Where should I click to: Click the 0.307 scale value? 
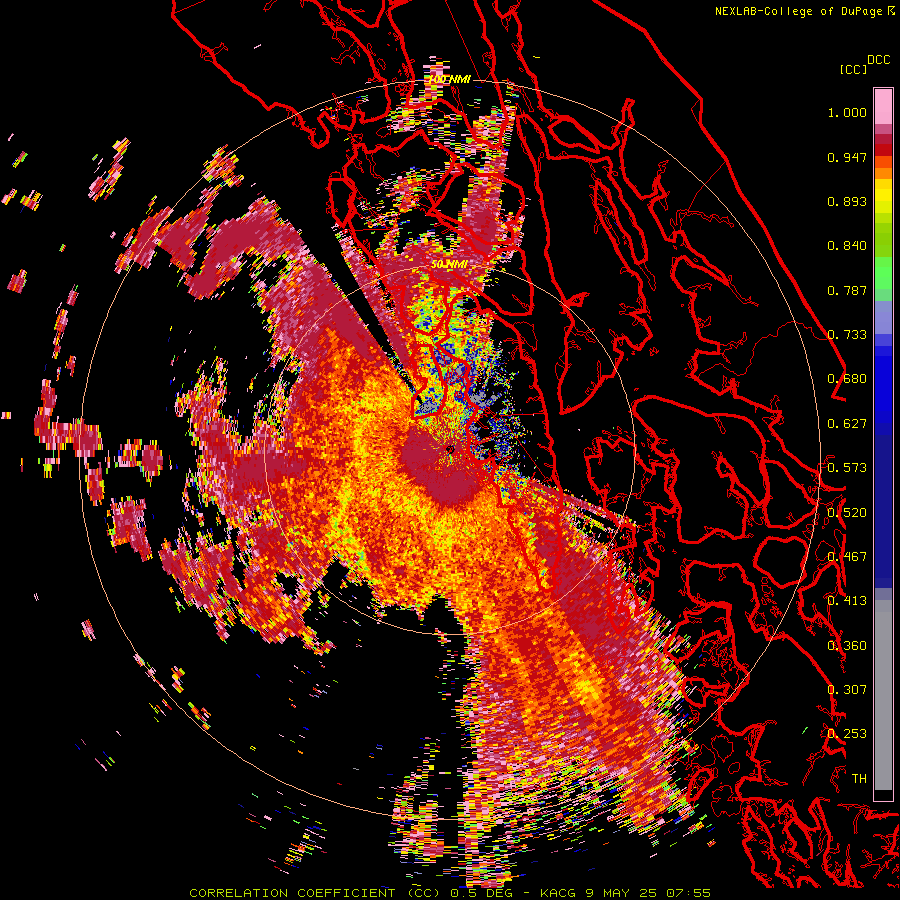pos(847,690)
